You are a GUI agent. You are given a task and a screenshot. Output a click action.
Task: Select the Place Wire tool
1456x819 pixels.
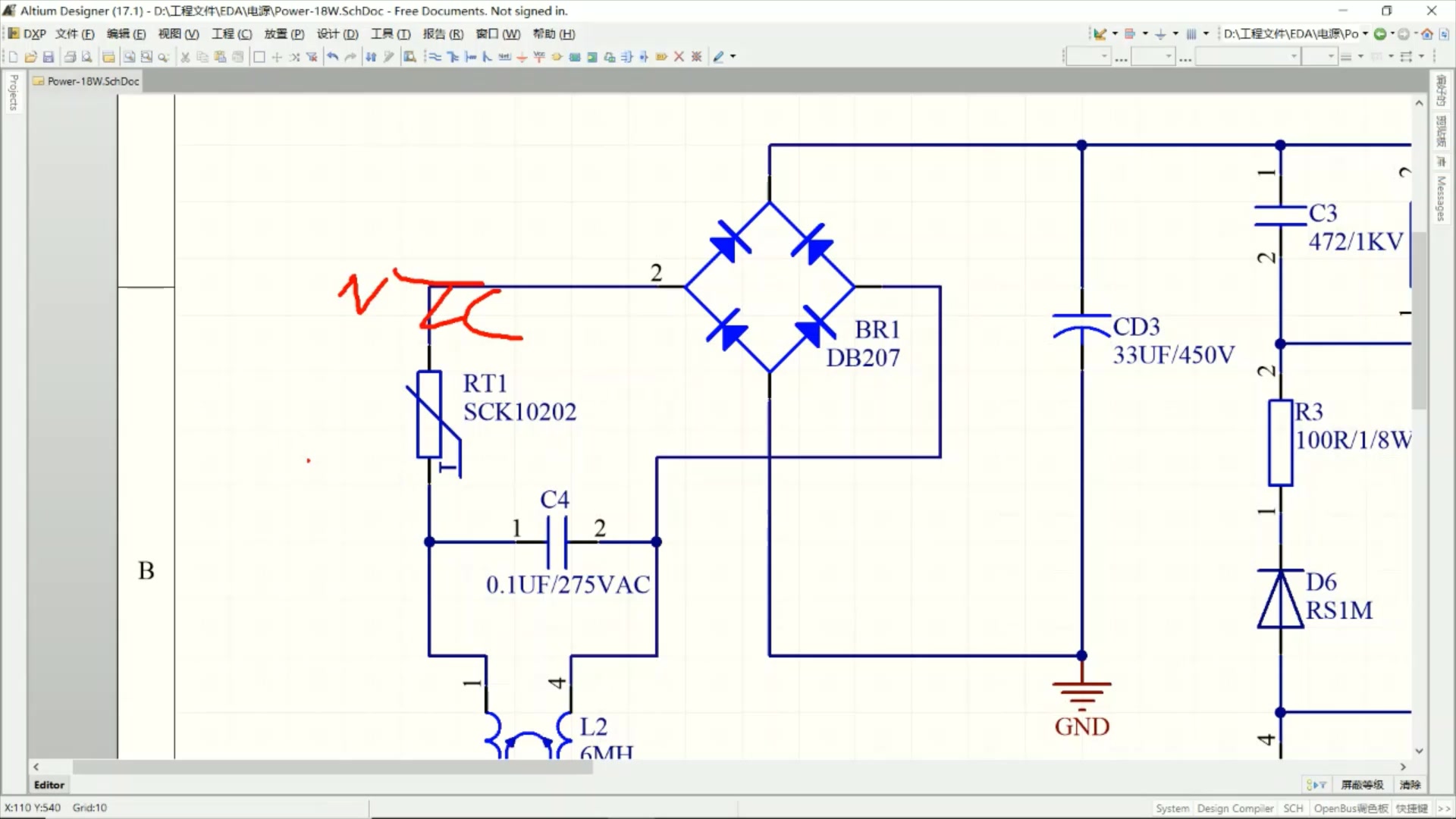(x=435, y=57)
